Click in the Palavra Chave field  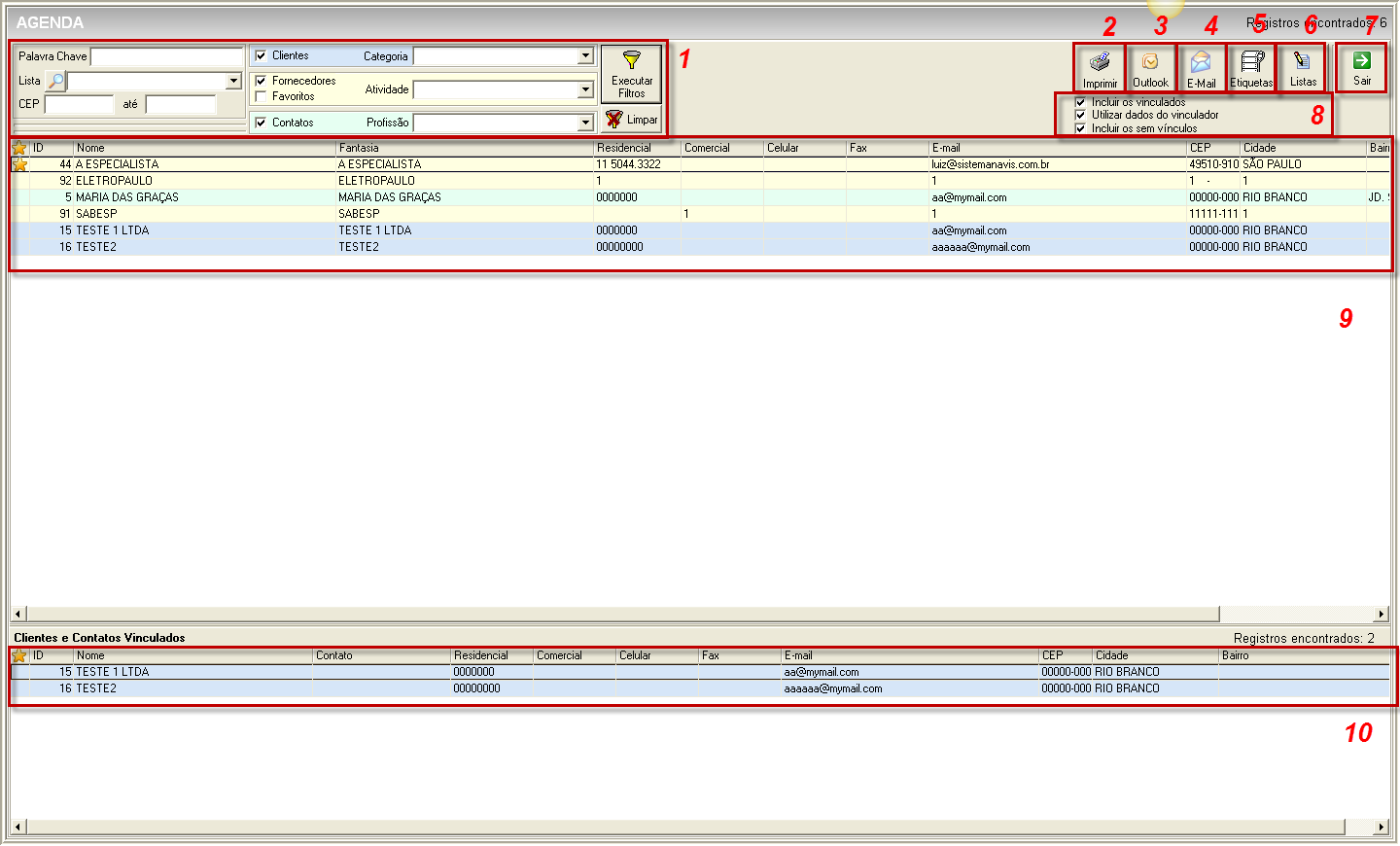click(166, 56)
